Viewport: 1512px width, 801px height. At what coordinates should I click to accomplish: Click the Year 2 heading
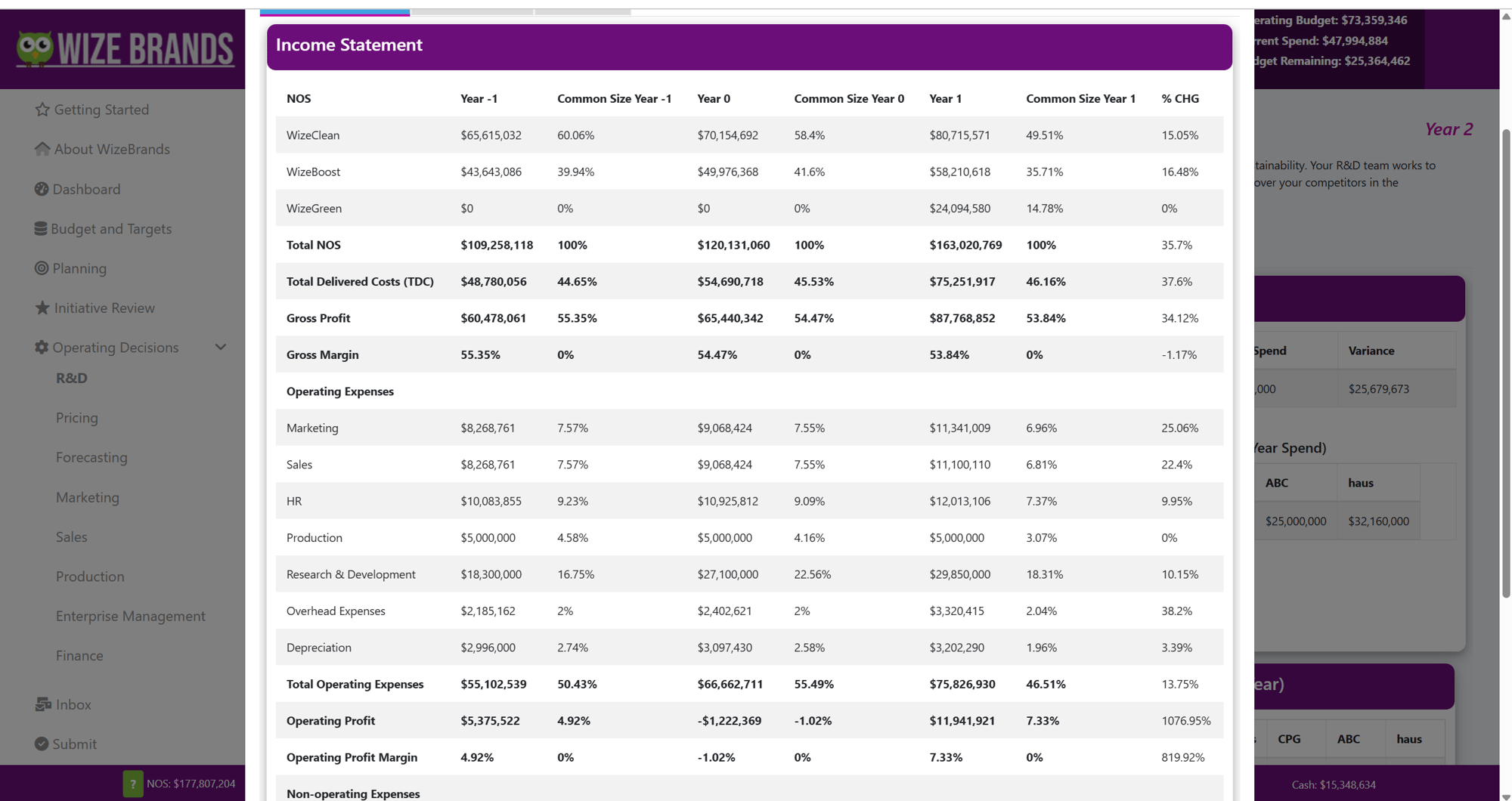(1448, 129)
